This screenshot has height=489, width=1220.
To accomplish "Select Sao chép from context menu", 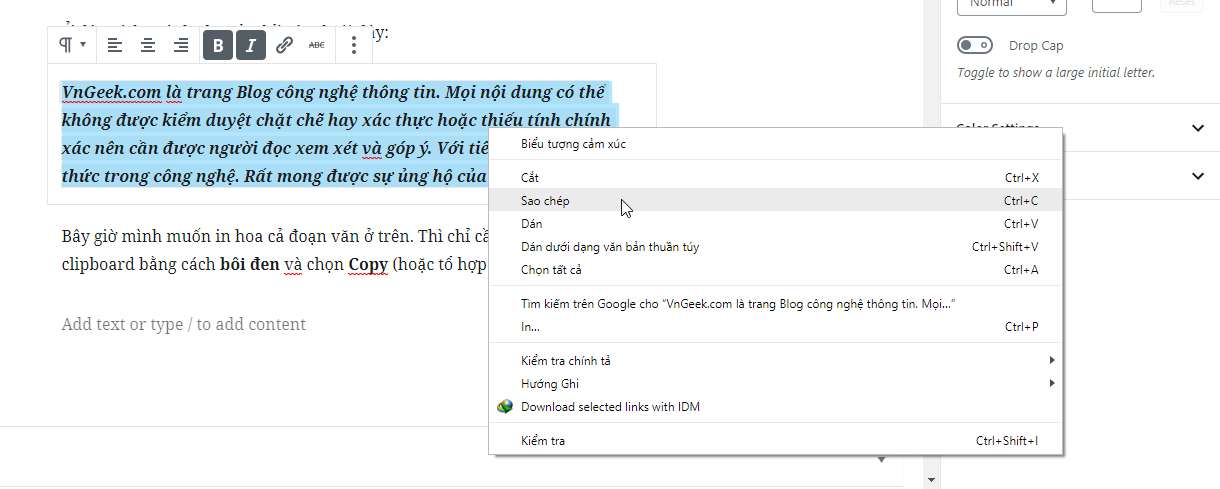I will (x=776, y=201).
